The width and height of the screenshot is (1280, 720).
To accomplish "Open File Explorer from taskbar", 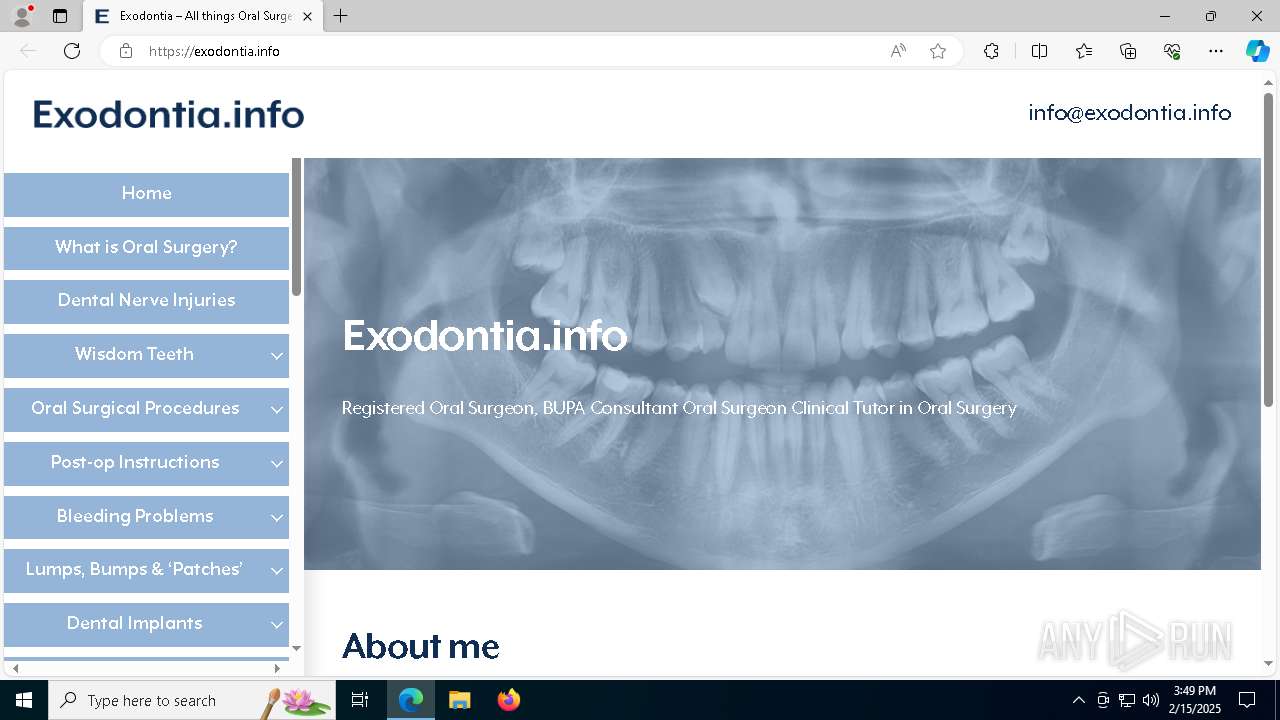I will pos(459,700).
